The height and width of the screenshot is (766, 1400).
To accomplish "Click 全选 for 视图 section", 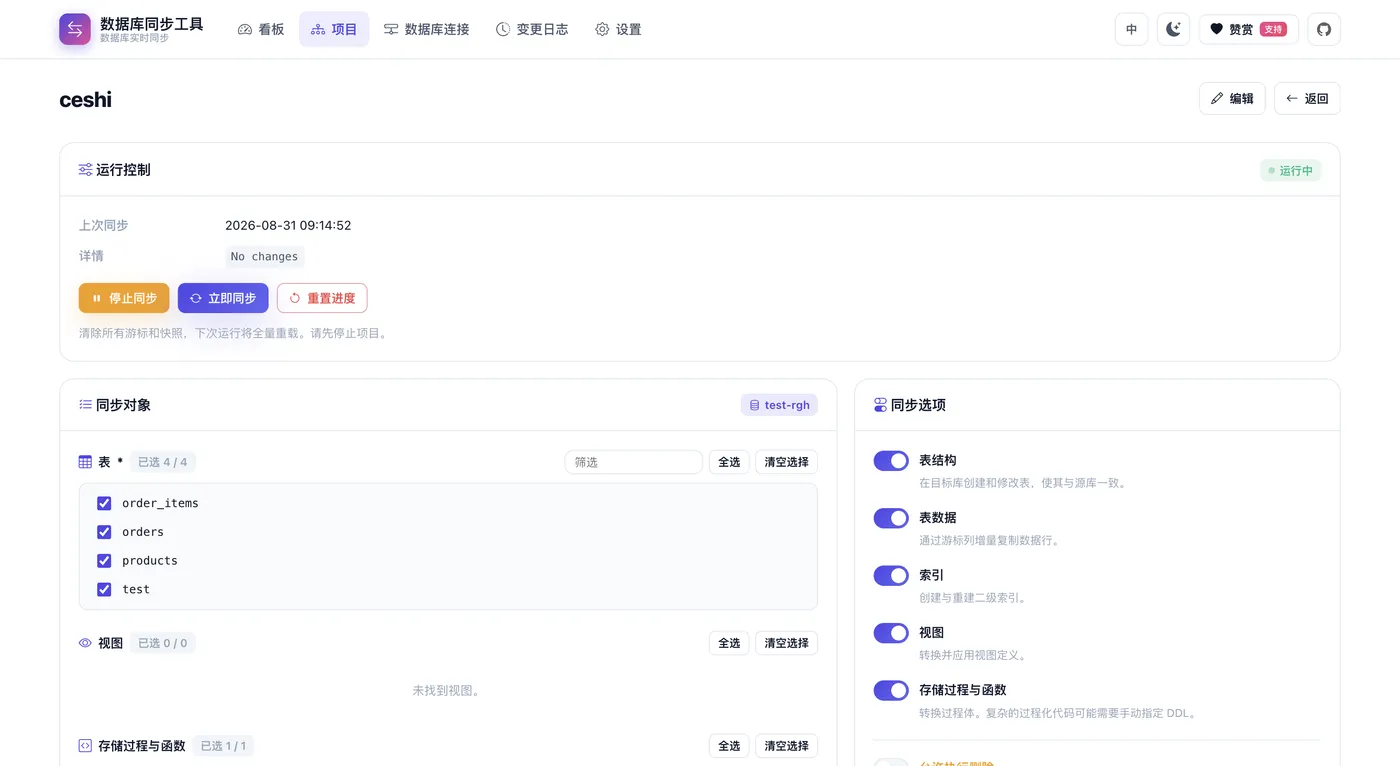I will click(x=729, y=643).
